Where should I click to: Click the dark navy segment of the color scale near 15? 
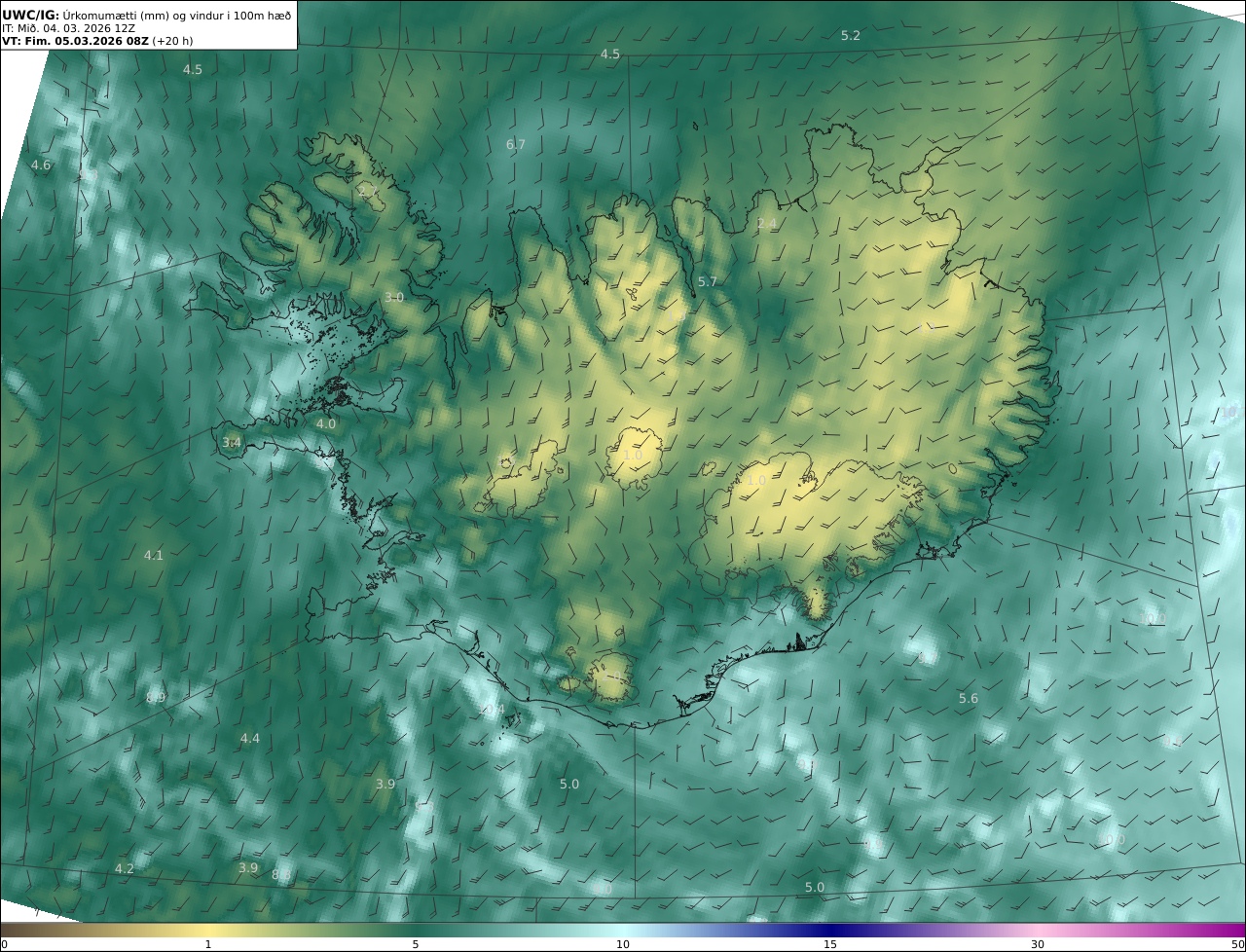[829, 930]
